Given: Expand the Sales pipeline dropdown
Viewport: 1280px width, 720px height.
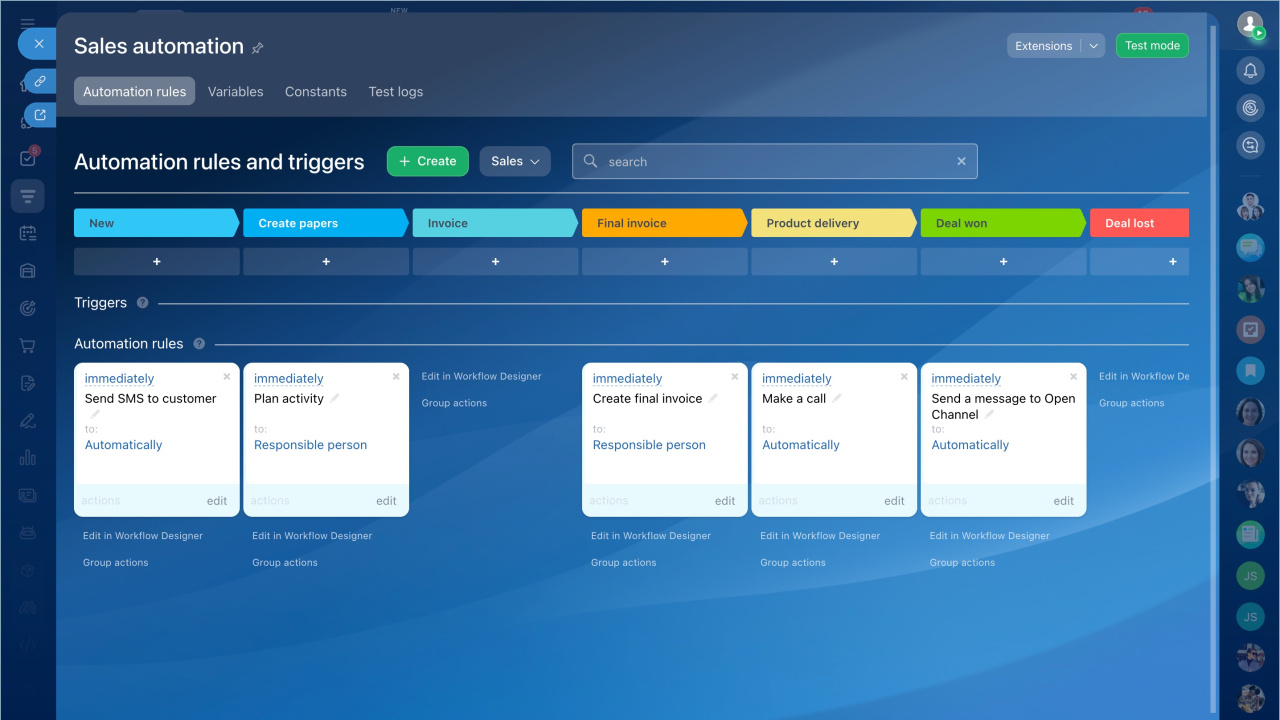Looking at the screenshot, I should [515, 162].
